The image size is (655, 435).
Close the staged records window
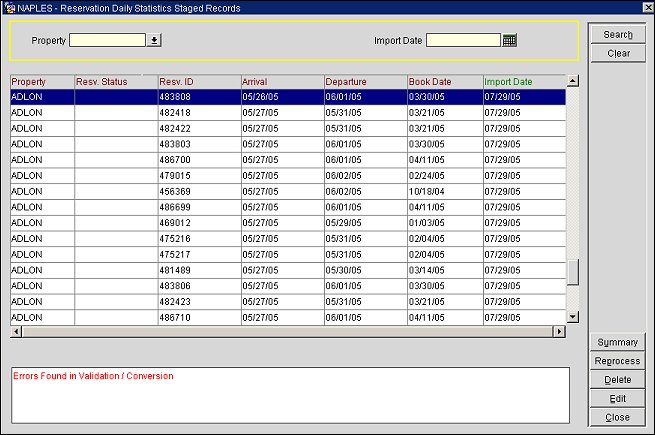click(617, 417)
